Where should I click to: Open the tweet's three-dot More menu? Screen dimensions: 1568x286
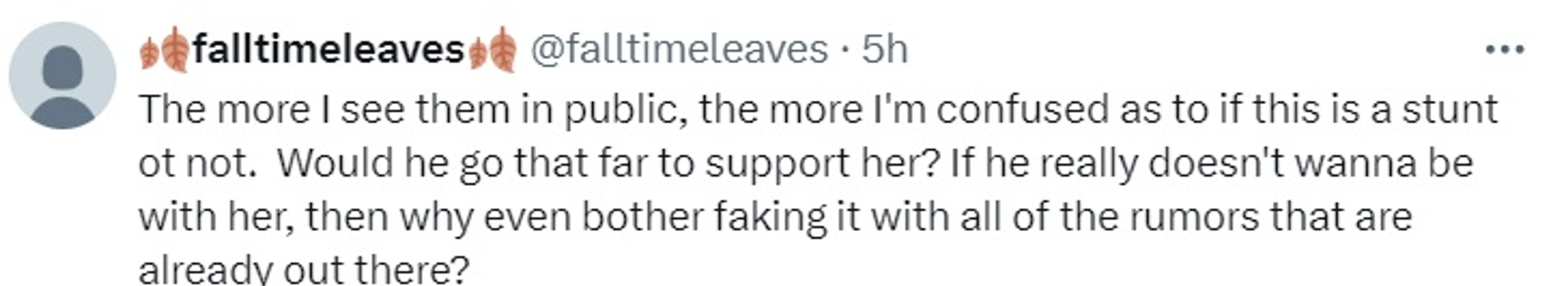pos(1504,49)
